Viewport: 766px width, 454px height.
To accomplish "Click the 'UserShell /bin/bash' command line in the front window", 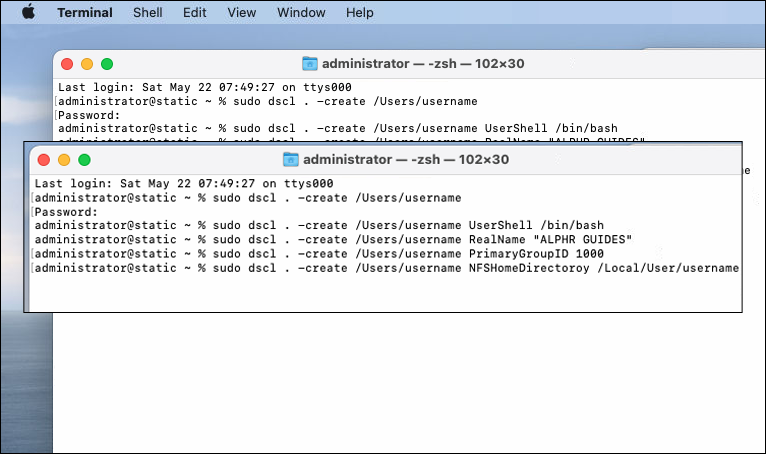I will (319, 225).
